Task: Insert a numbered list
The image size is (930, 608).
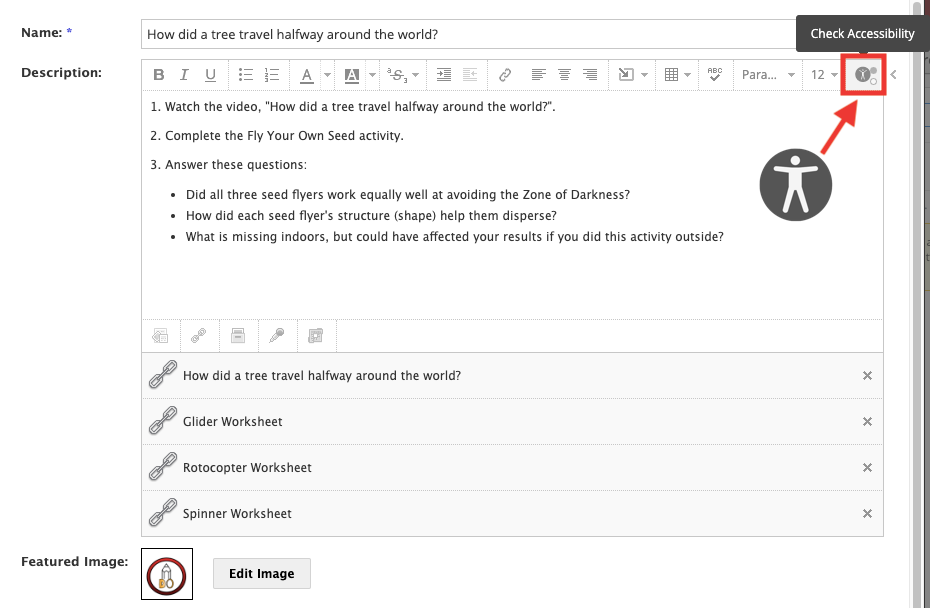Action: tap(272, 75)
